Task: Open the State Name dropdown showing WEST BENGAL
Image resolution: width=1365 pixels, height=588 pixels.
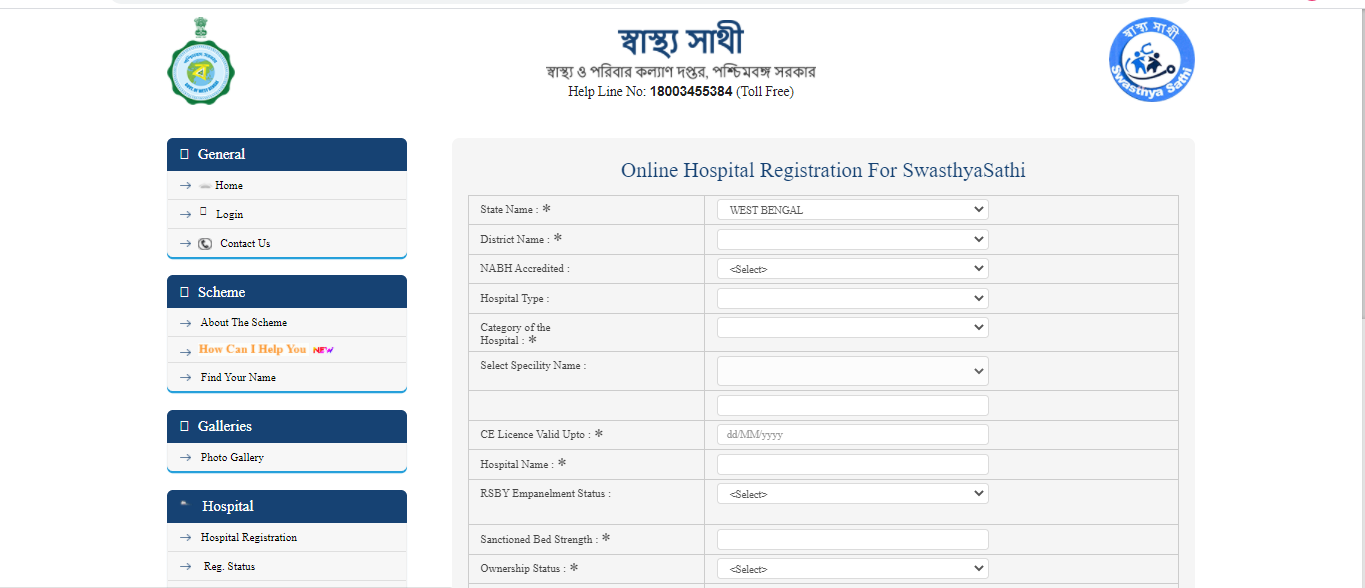Action: pos(853,210)
